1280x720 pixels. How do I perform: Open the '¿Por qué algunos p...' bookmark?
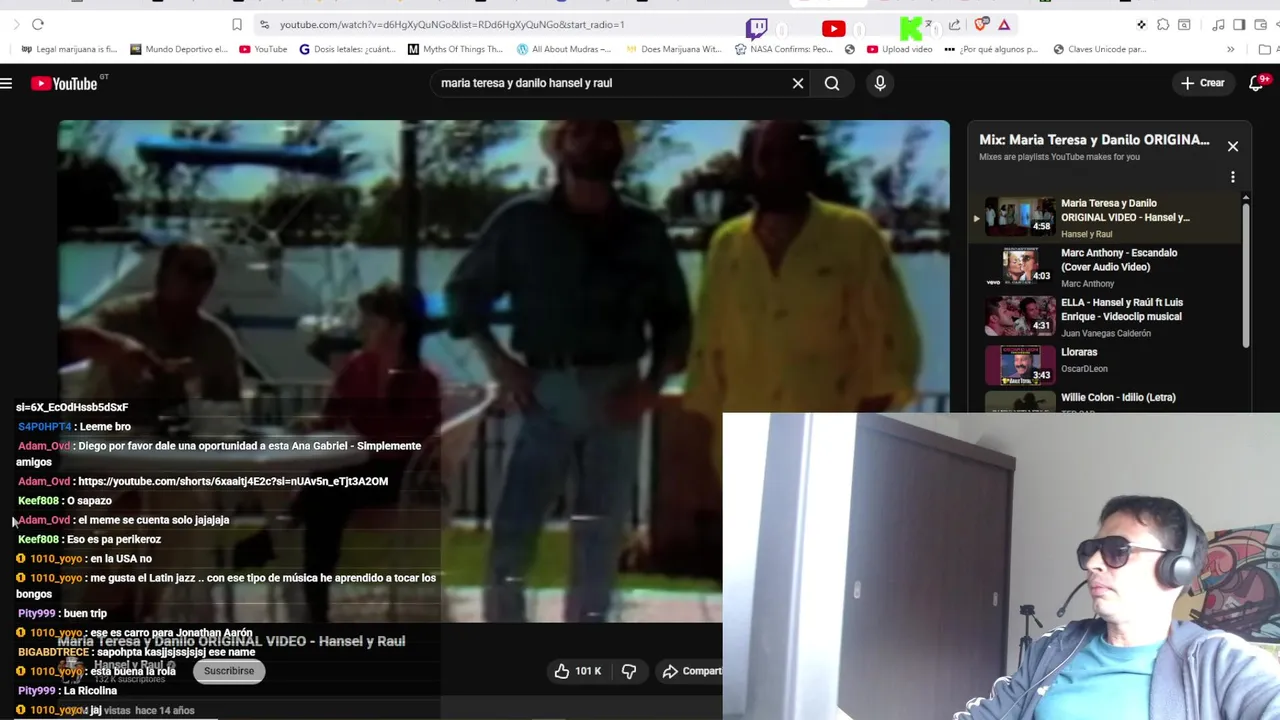pos(991,49)
